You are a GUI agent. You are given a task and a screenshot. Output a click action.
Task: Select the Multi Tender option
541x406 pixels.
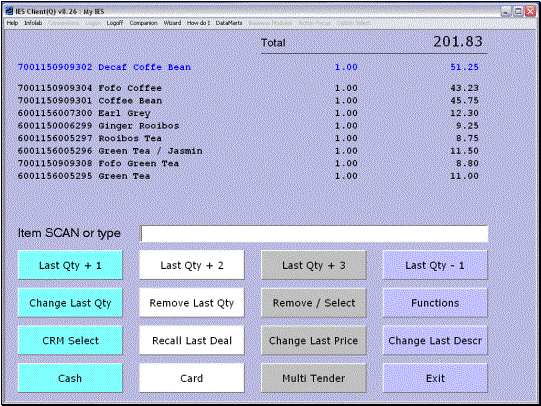tap(314, 378)
